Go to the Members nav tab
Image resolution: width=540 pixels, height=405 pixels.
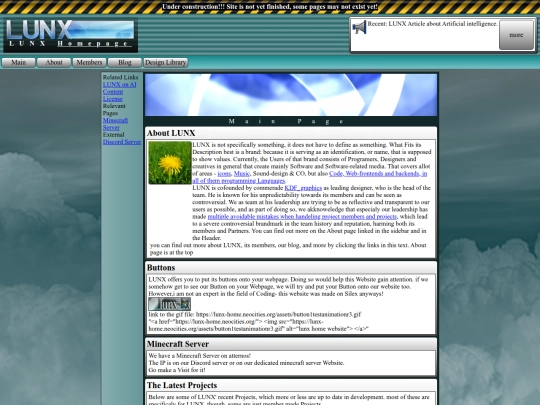tap(89, 62)
